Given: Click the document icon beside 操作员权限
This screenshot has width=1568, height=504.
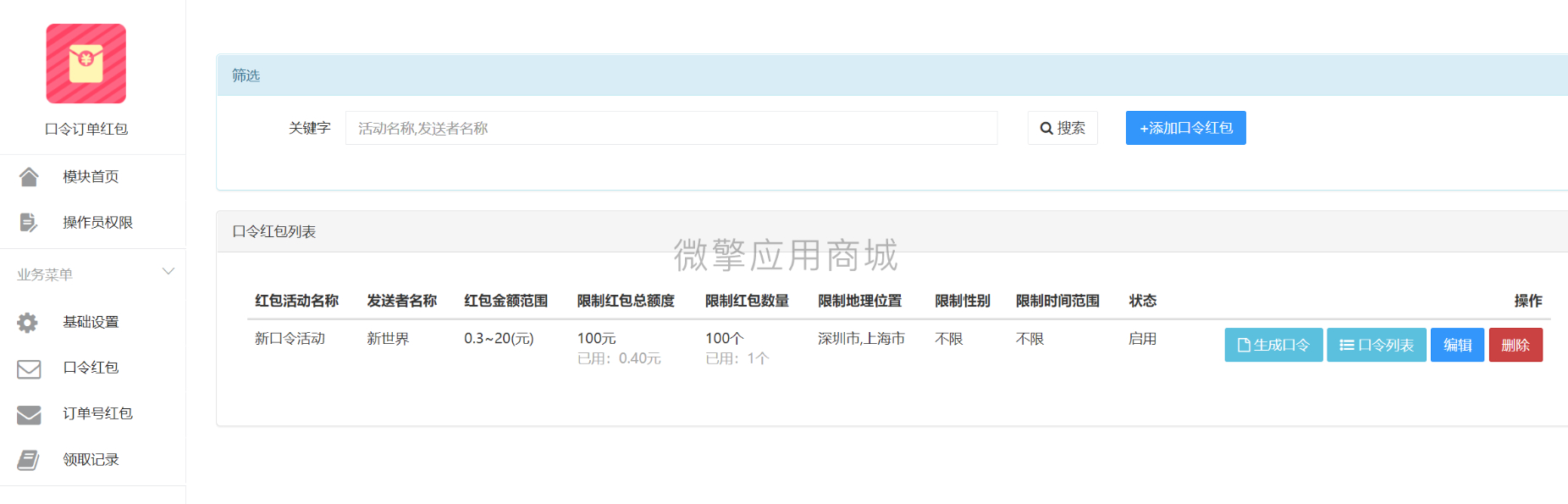Looking at the screenshot, I should point(28,222).
